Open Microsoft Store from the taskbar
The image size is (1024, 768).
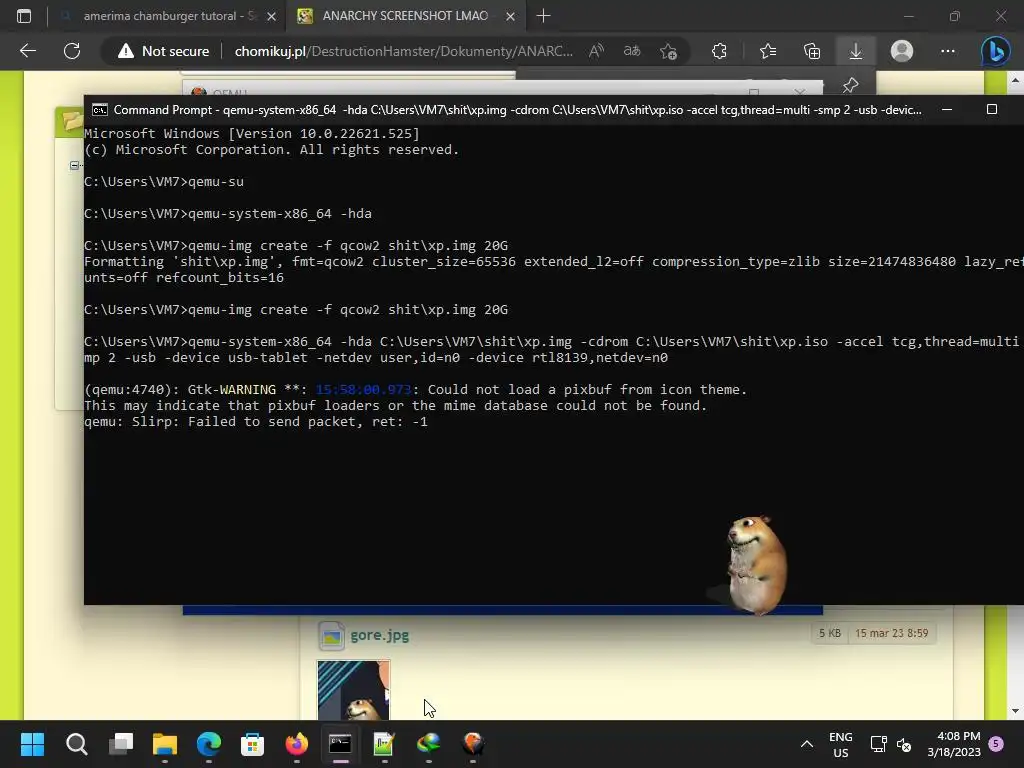[253, 744]
